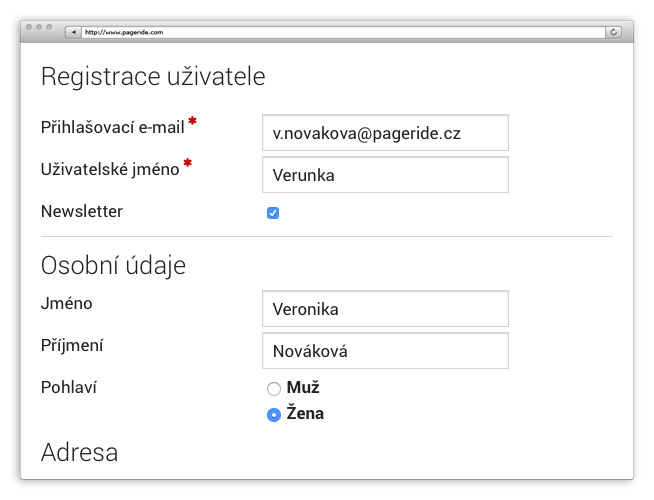Click the Přihlašovací e-mail input field

click(x=385, y=132)
